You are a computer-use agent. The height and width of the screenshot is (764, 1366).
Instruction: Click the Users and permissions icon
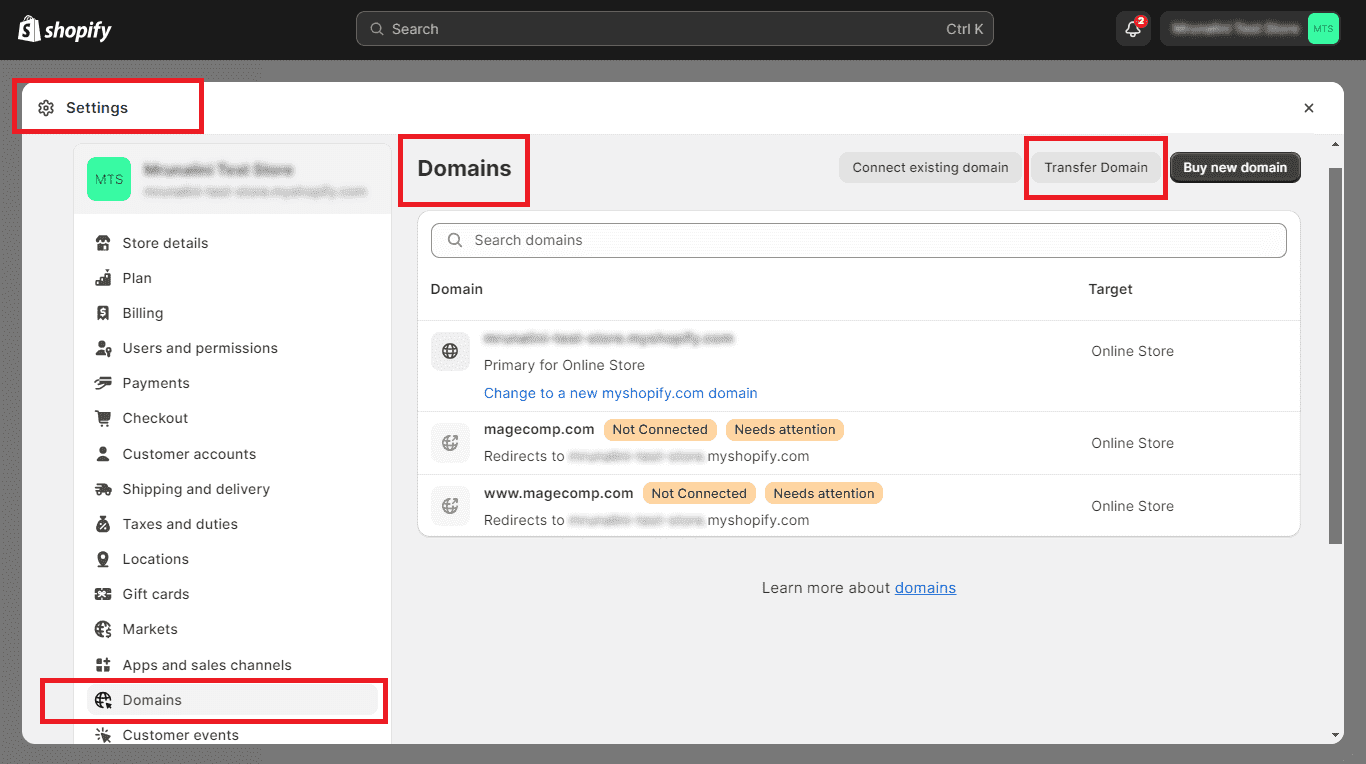(x=103, y=348)
